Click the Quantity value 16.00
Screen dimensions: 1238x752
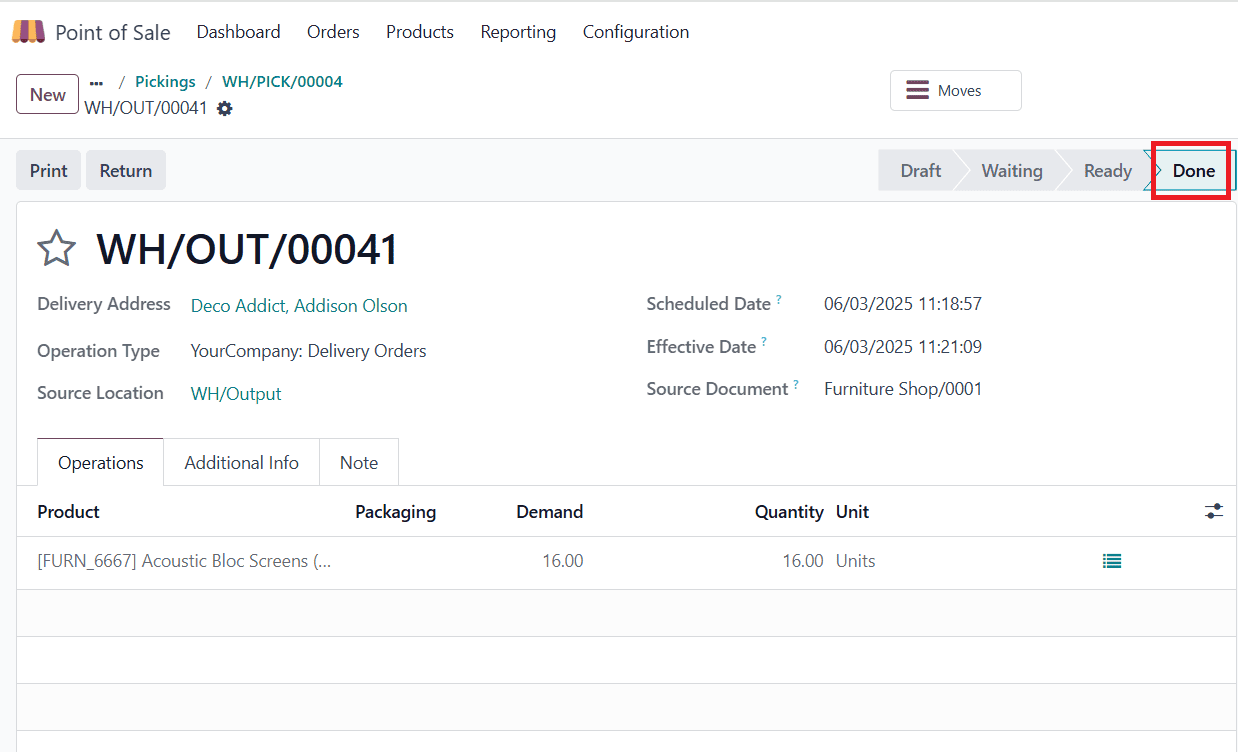pyautogui.click(x=803, y=561)
